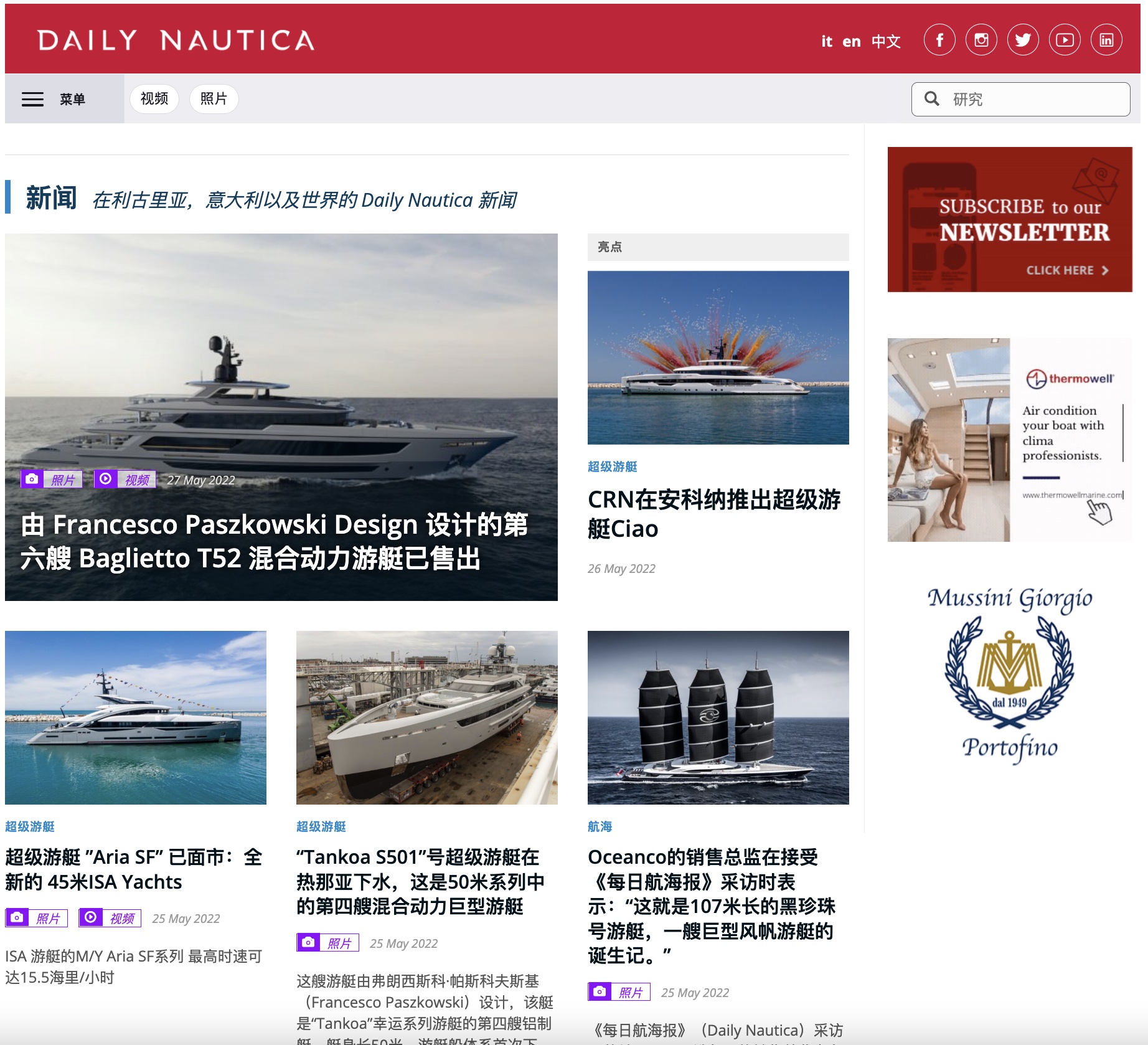
Task: Open the YouTube social icon
Action: tap(1065, 40)
